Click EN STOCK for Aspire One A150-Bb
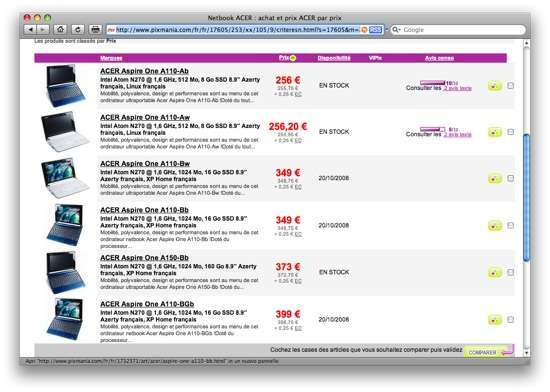This screenshot has height=392, width=550. 334,272
